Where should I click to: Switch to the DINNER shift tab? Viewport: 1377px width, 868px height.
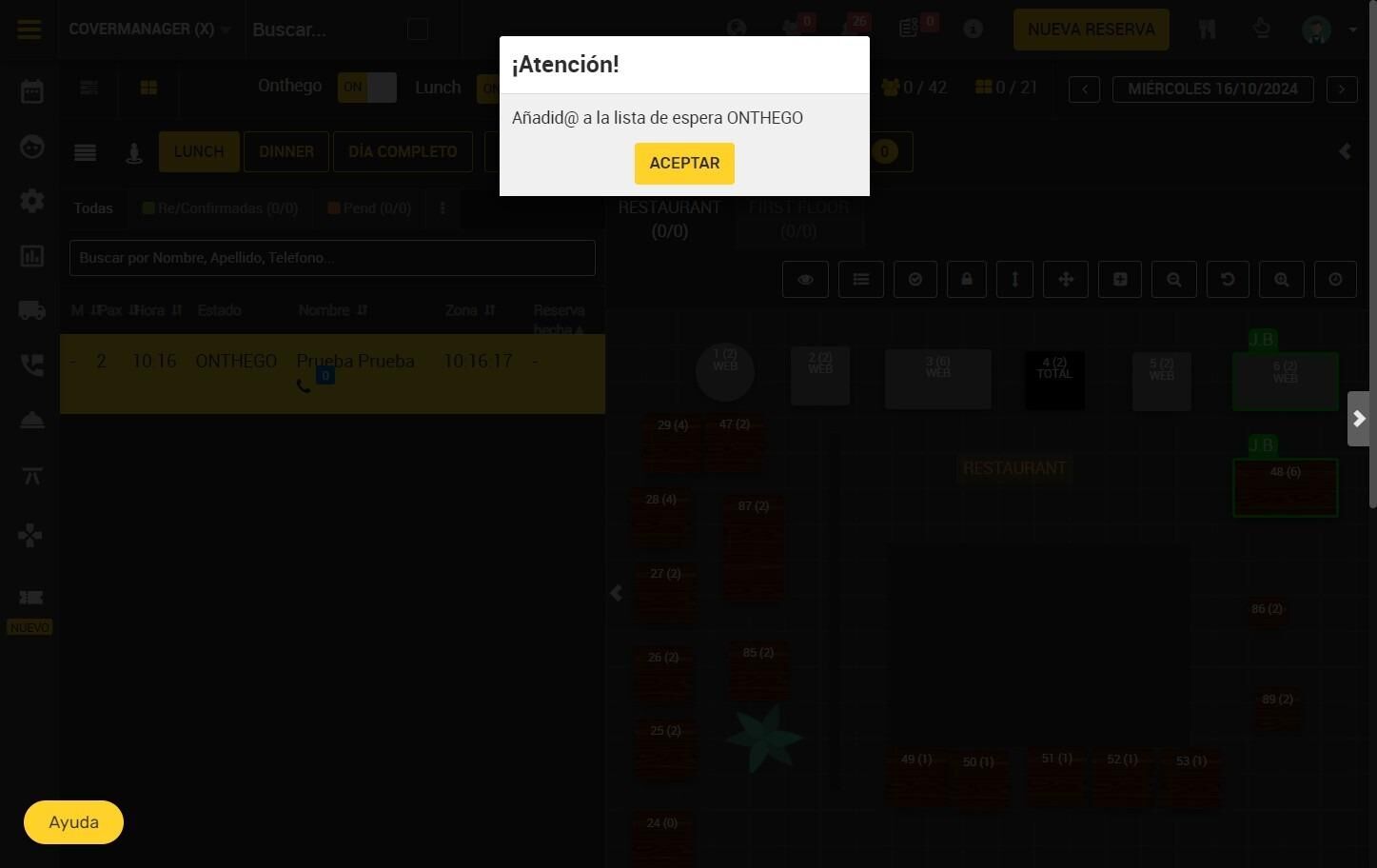[286, 151]
